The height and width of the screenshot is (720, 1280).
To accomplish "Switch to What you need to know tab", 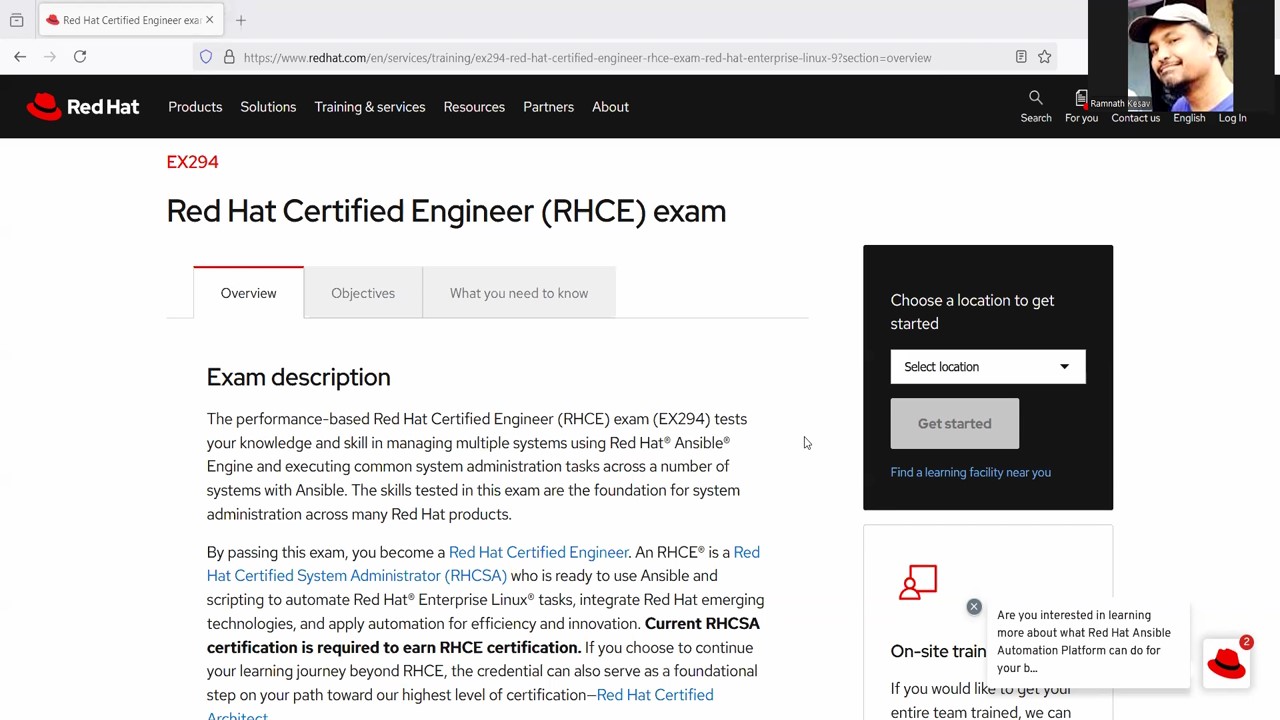I will point(519,293).
